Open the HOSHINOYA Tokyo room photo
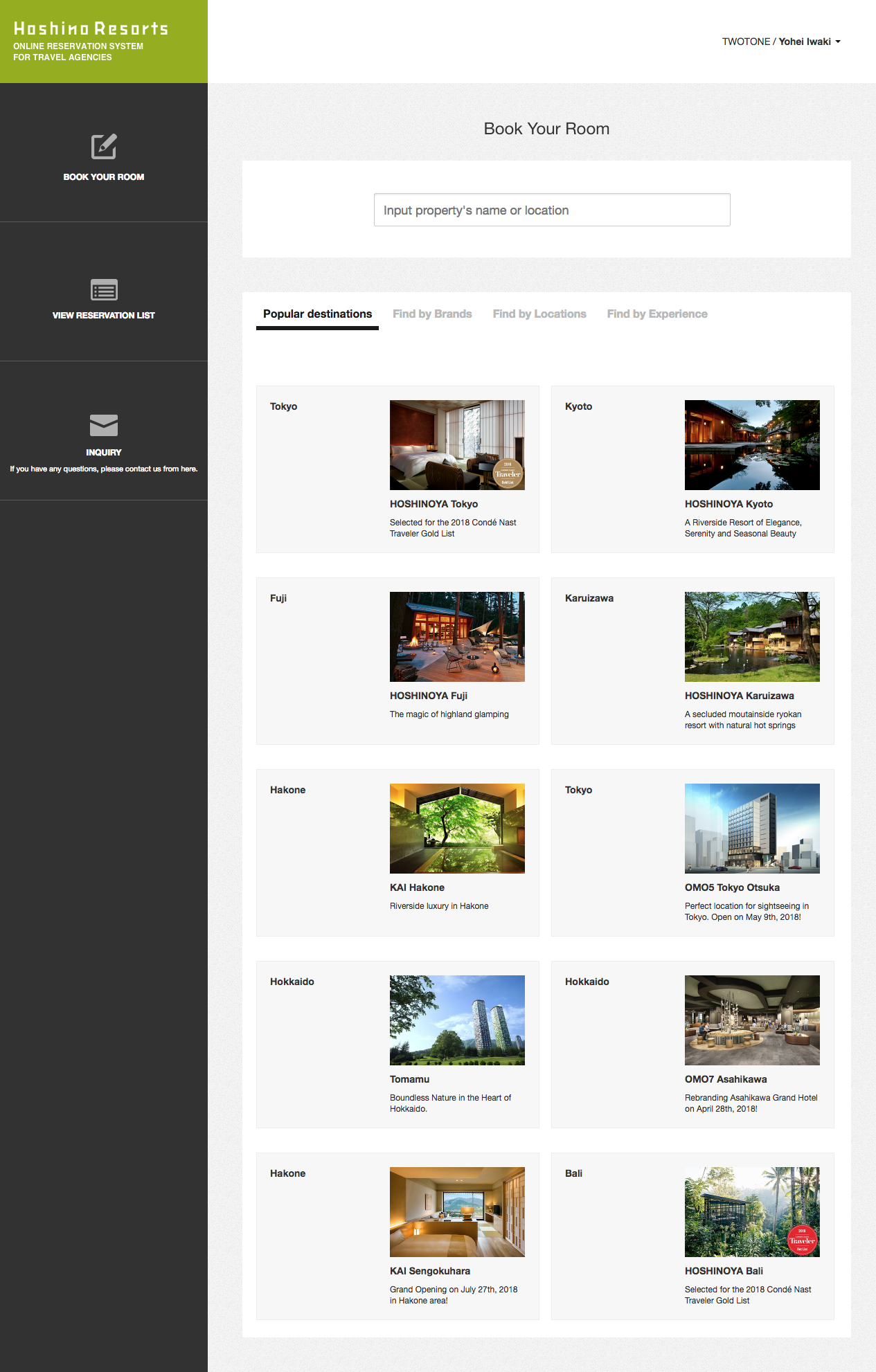876x1372 pixels. [x=457, y=445]
